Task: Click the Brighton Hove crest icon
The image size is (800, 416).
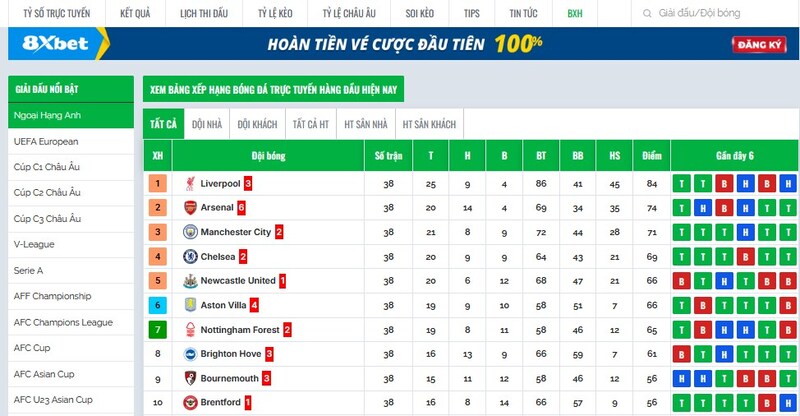Action: [x=189, y=354]
